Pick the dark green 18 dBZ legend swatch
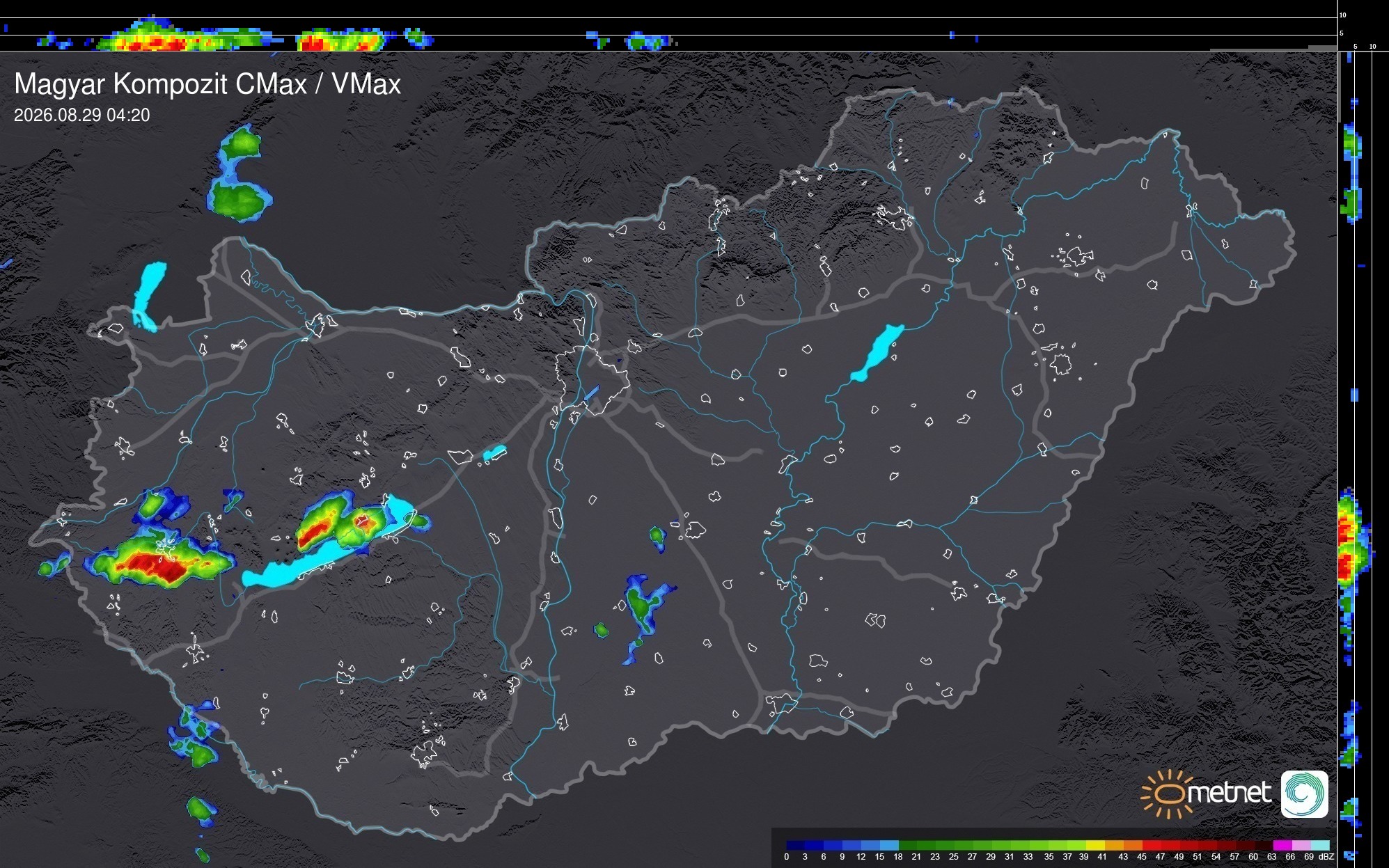Image resolution: width=1389 pixels, height=868 pixels. pos(908,845)
